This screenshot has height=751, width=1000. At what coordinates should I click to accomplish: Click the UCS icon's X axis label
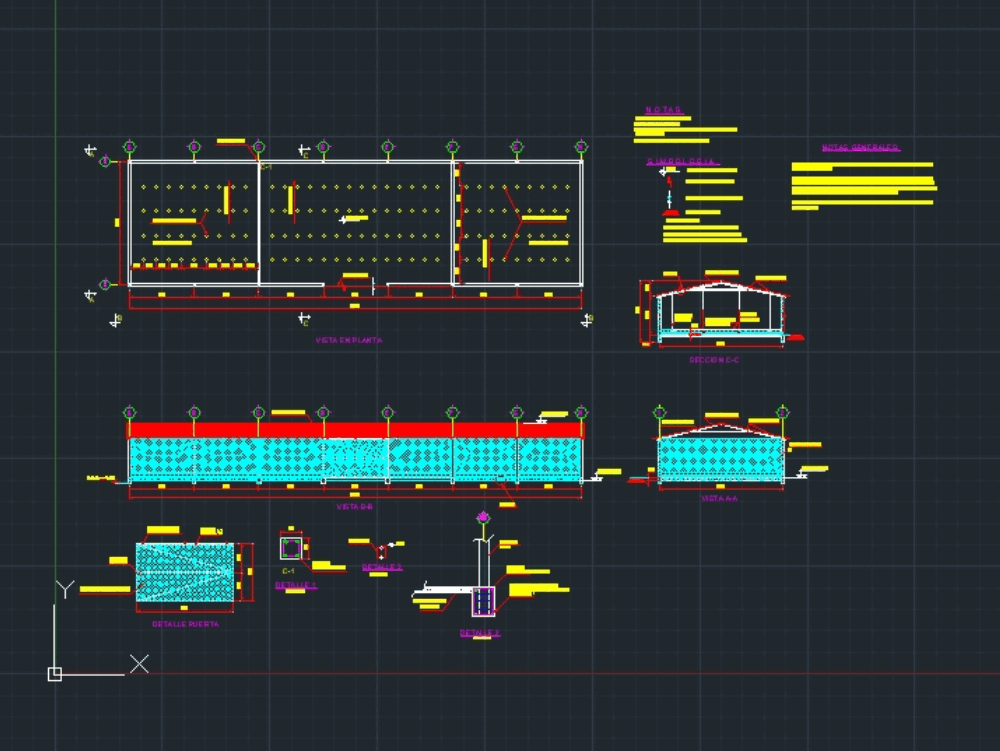tap(139, 664)
